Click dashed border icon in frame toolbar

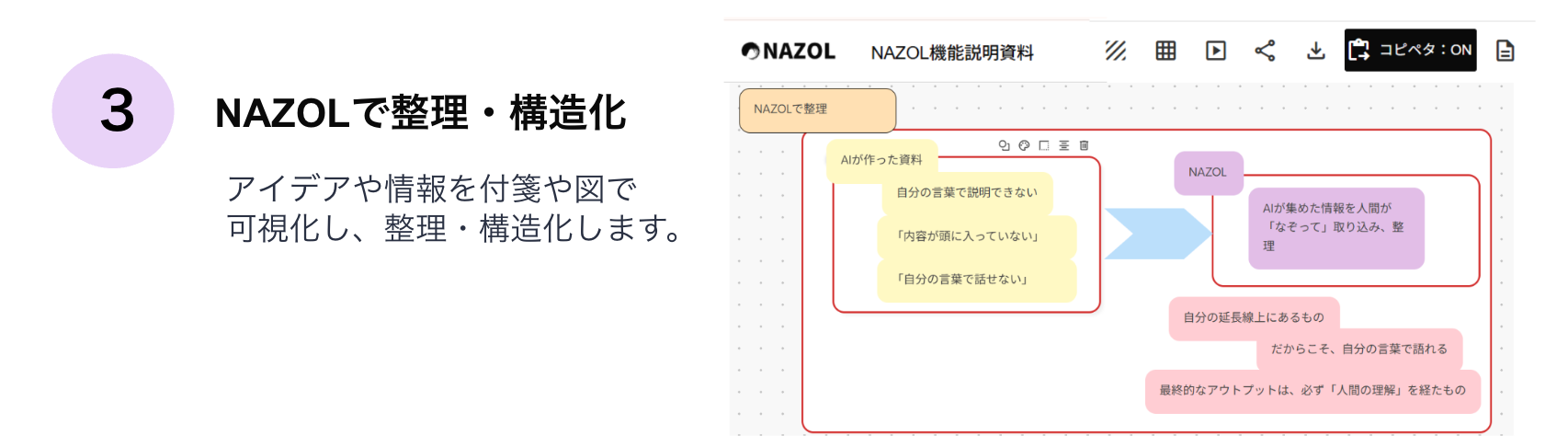point(1044,145)
